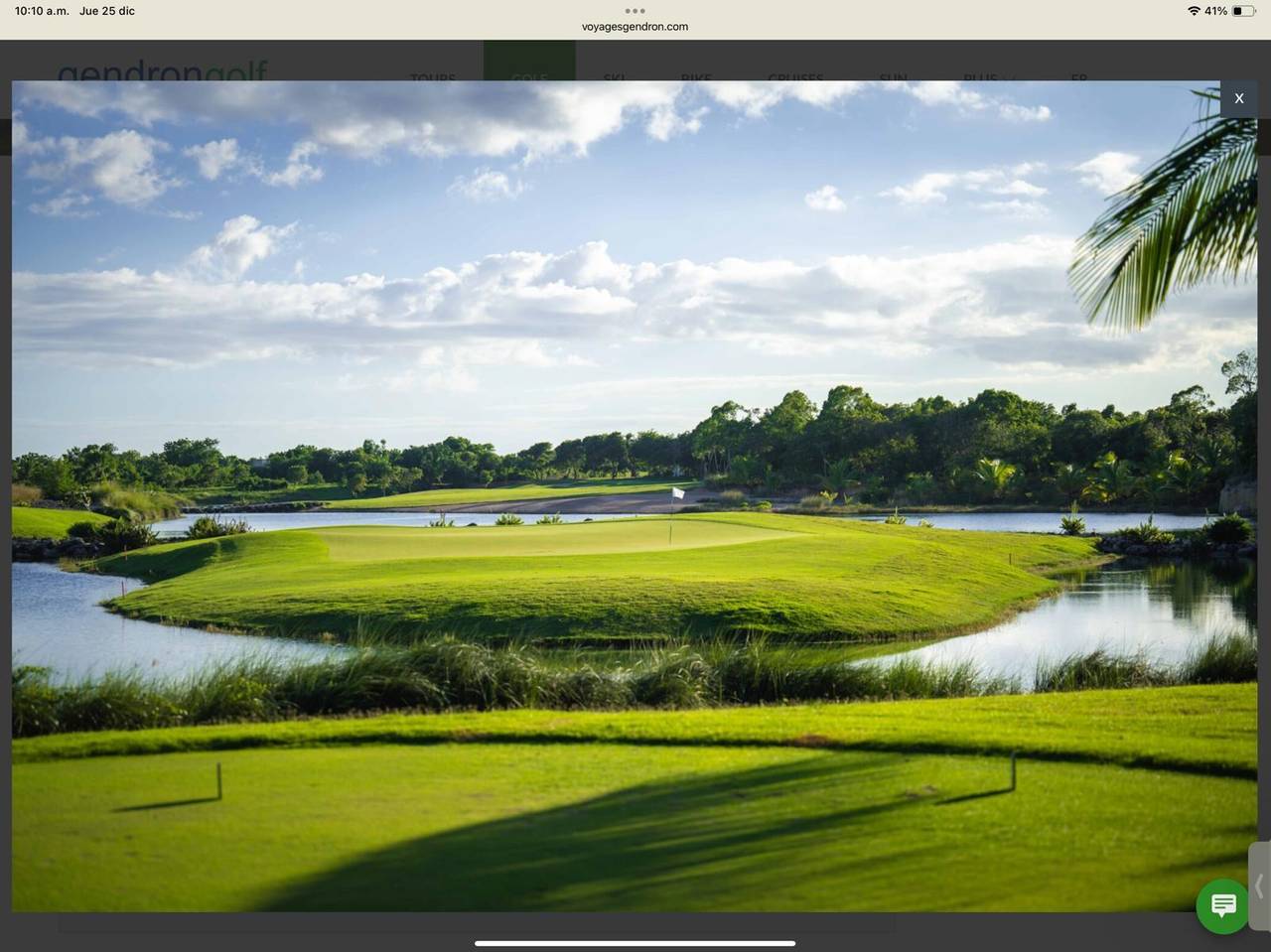Close the golf course photo lightbox

click(x=1238, y=98)
